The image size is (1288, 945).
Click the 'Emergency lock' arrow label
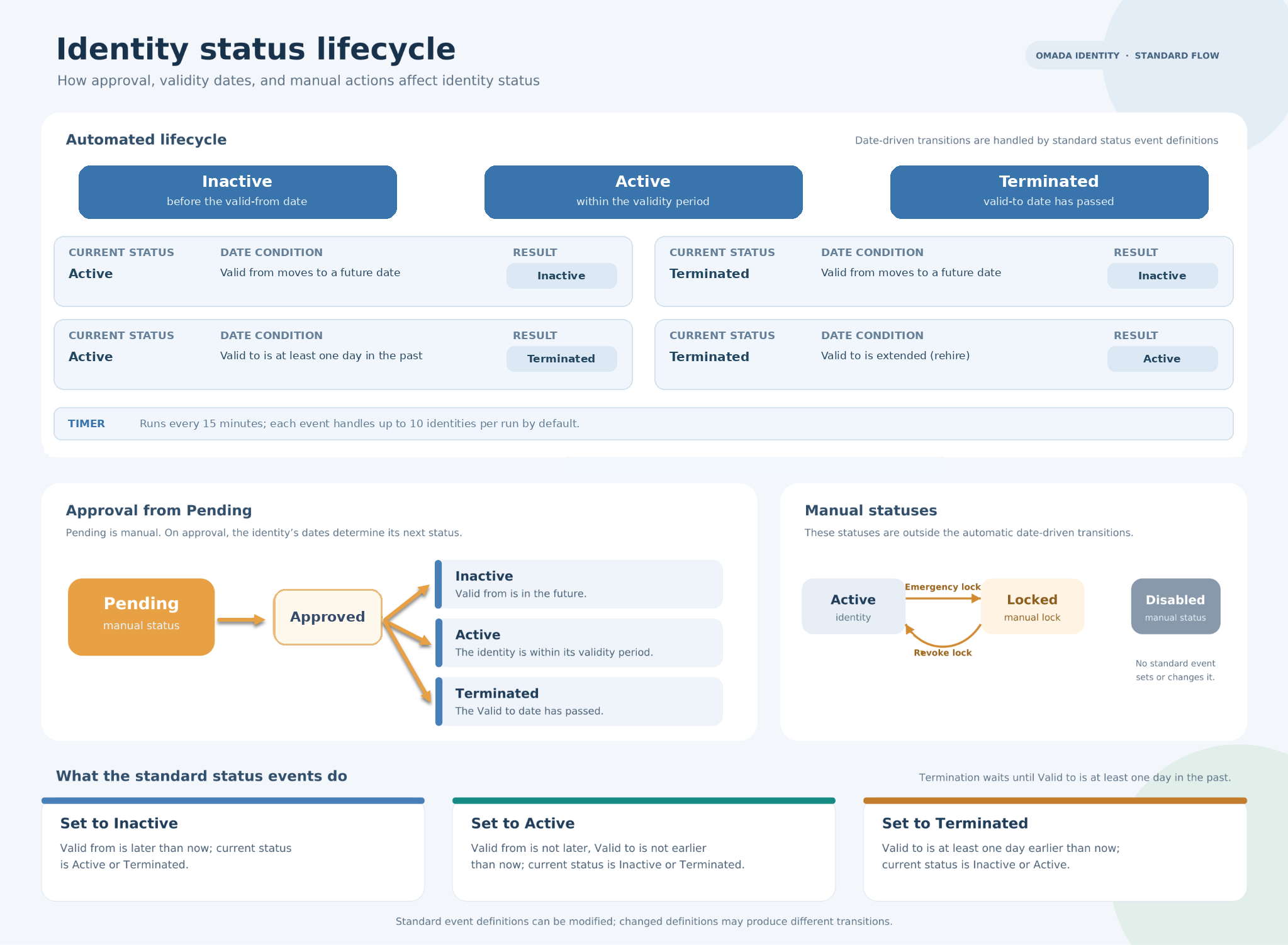point(943,587)
